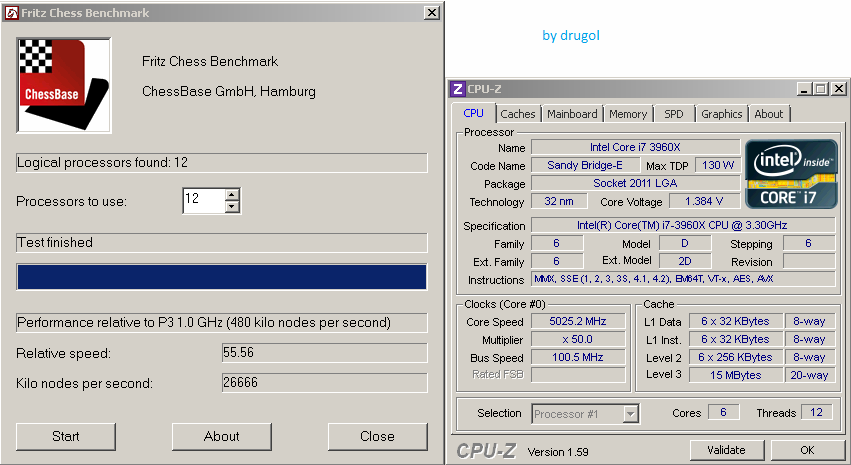Click the processor name 'Intel Core i7 3960X'

(635, 147)
